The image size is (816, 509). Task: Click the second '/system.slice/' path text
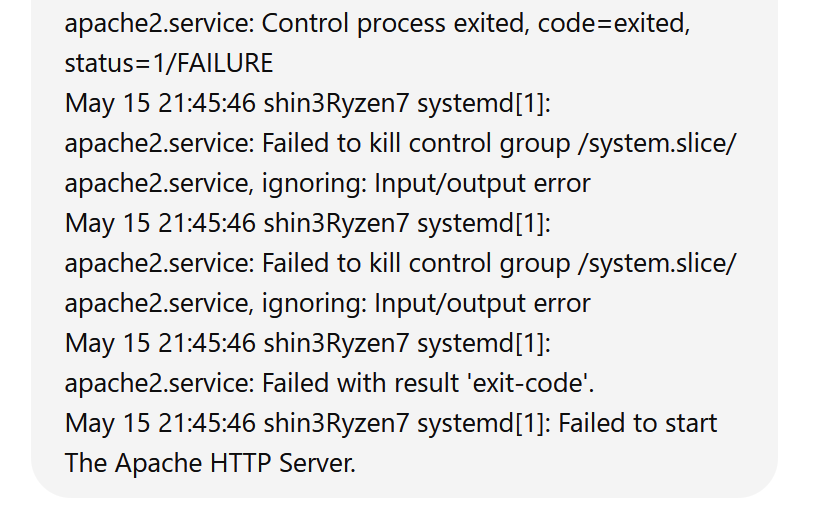(x=657, y=263)
